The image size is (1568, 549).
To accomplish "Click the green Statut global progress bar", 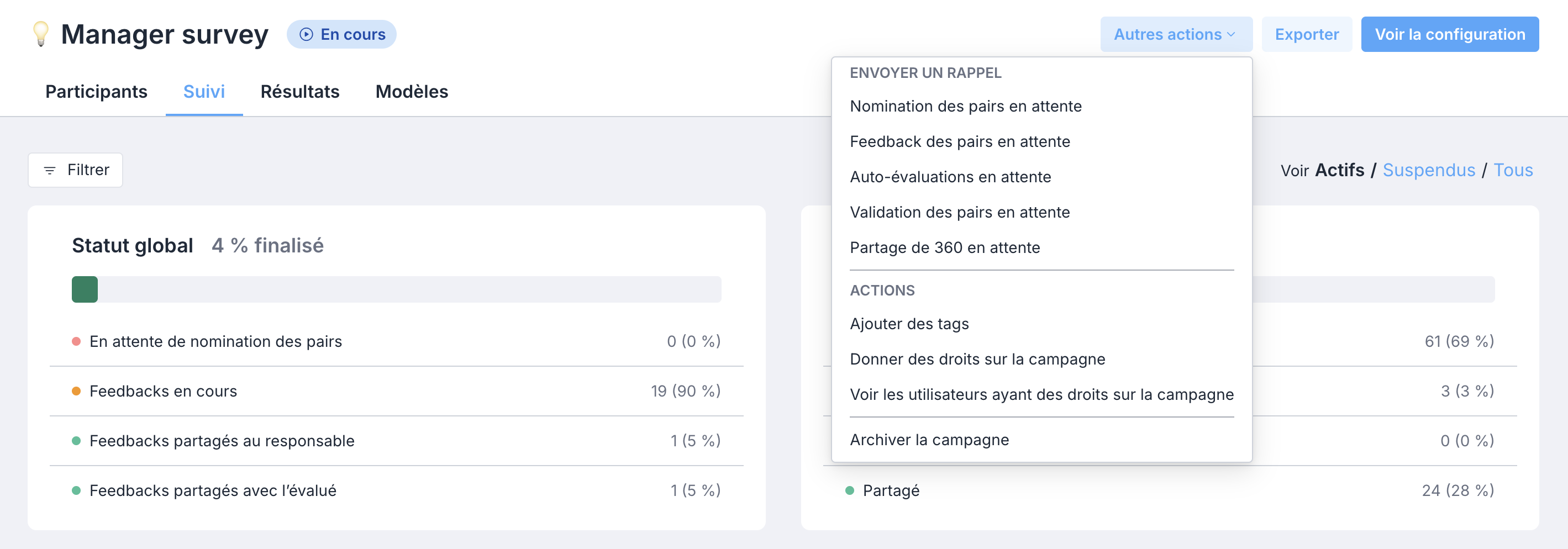I will point(85,290).
